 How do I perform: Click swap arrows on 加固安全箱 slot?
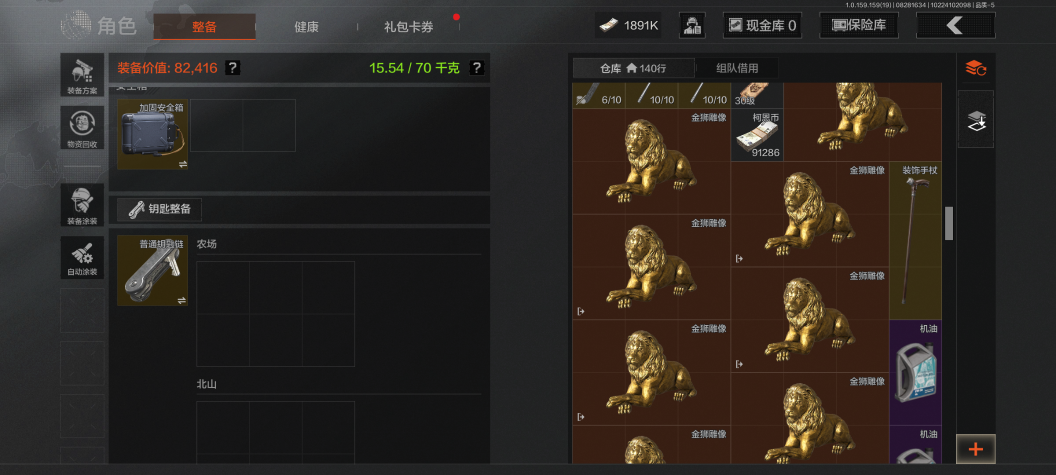coord(182,164)
